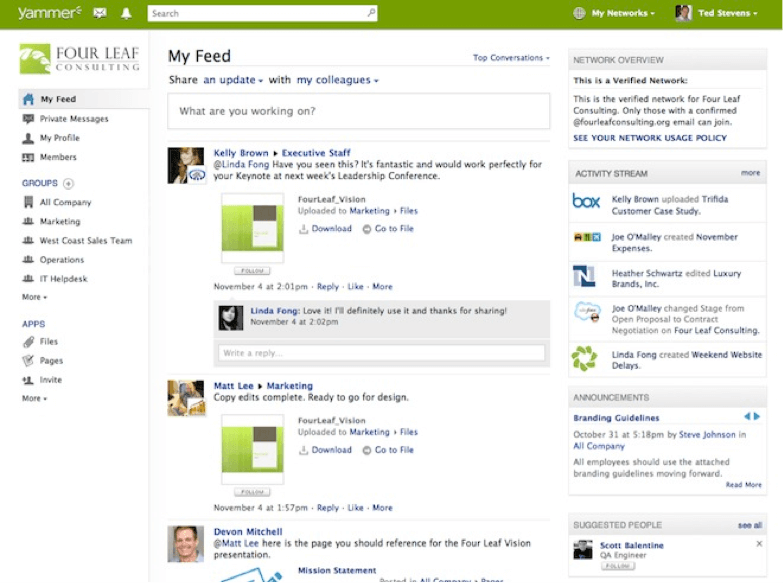Like Kelly Brown's post

click(x=355, y=287)
